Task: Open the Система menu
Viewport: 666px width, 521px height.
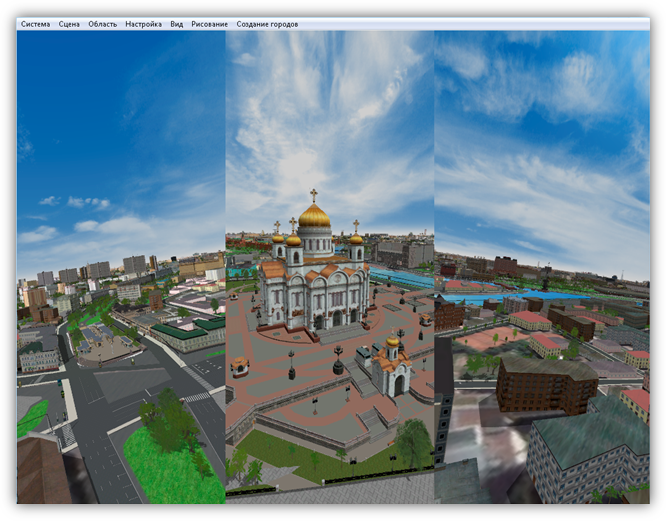Action: click(x=35, y=24)
